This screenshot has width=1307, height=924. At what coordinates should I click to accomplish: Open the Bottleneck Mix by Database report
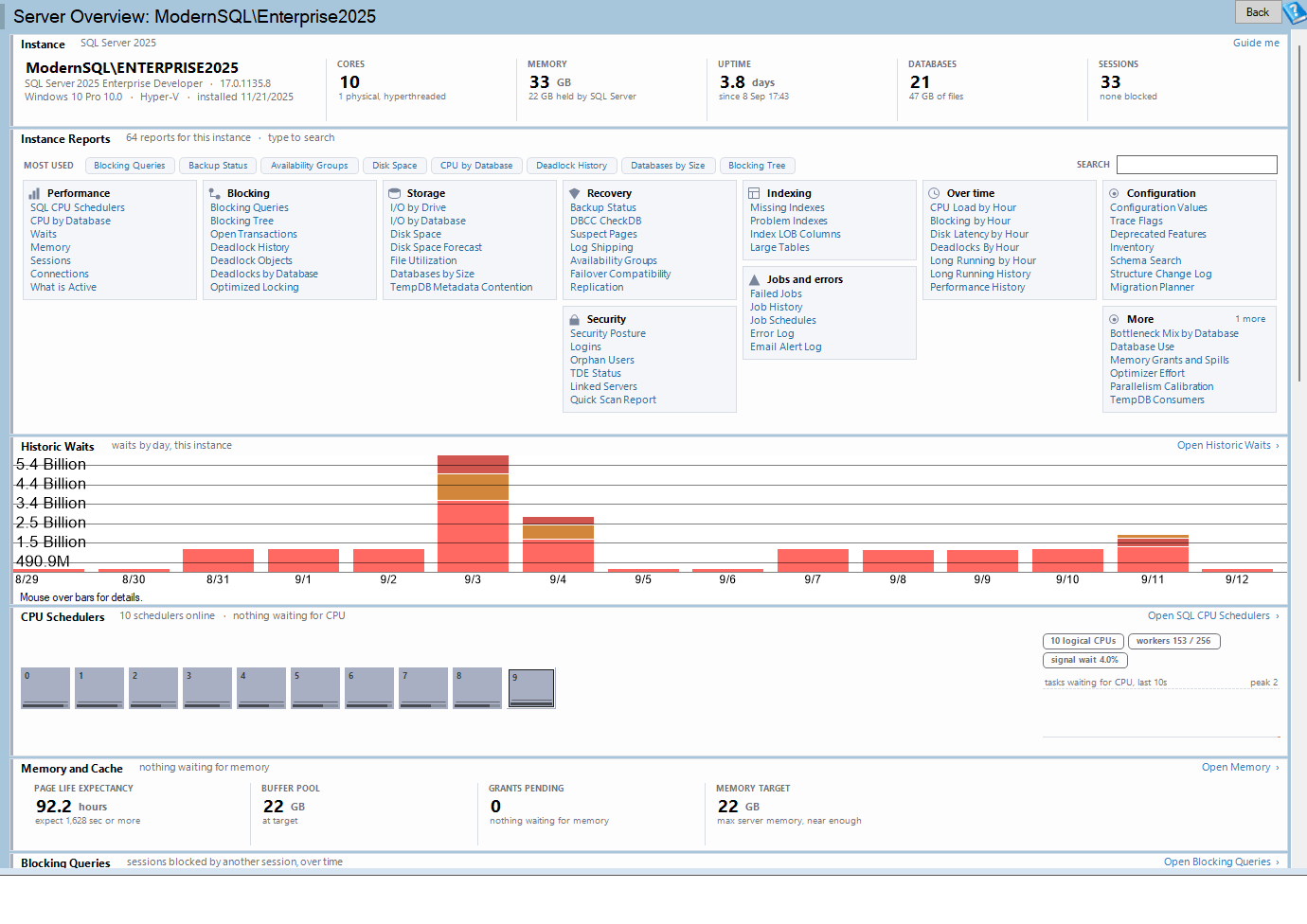tap(1174, 333)
